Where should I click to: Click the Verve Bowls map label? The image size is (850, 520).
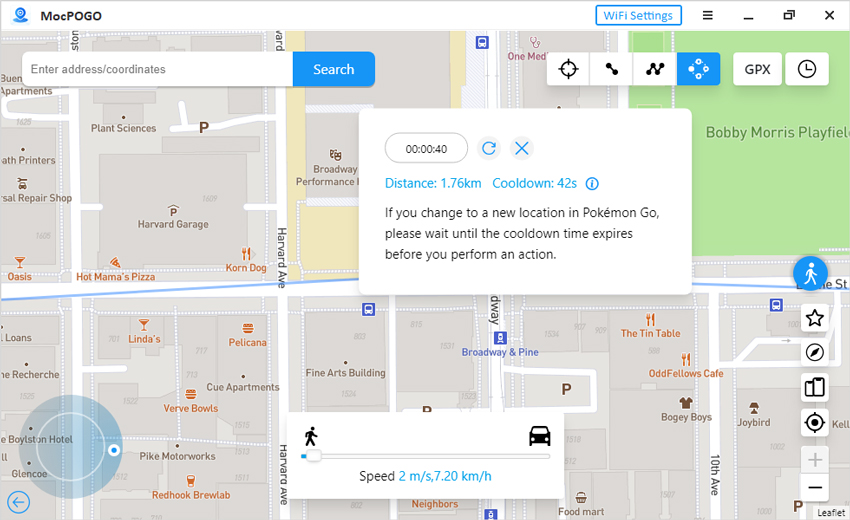pyautogui.click(x=191, y=408)
